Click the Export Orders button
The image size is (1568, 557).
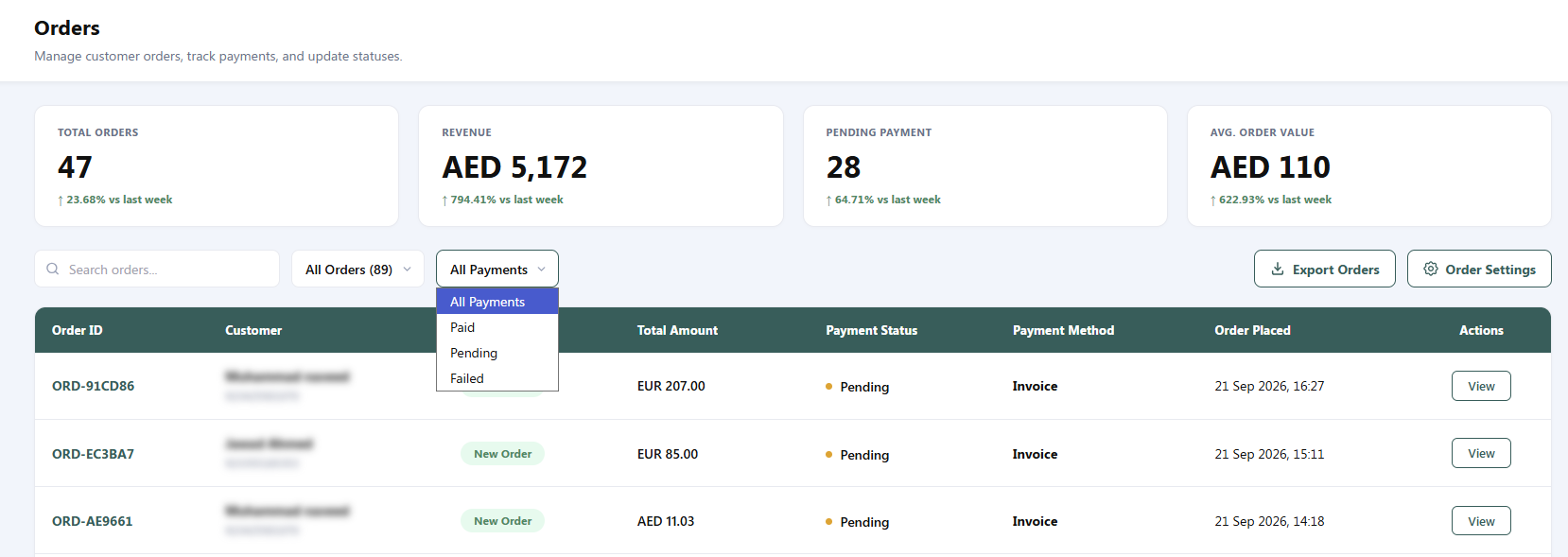[x=1325, y=269]
